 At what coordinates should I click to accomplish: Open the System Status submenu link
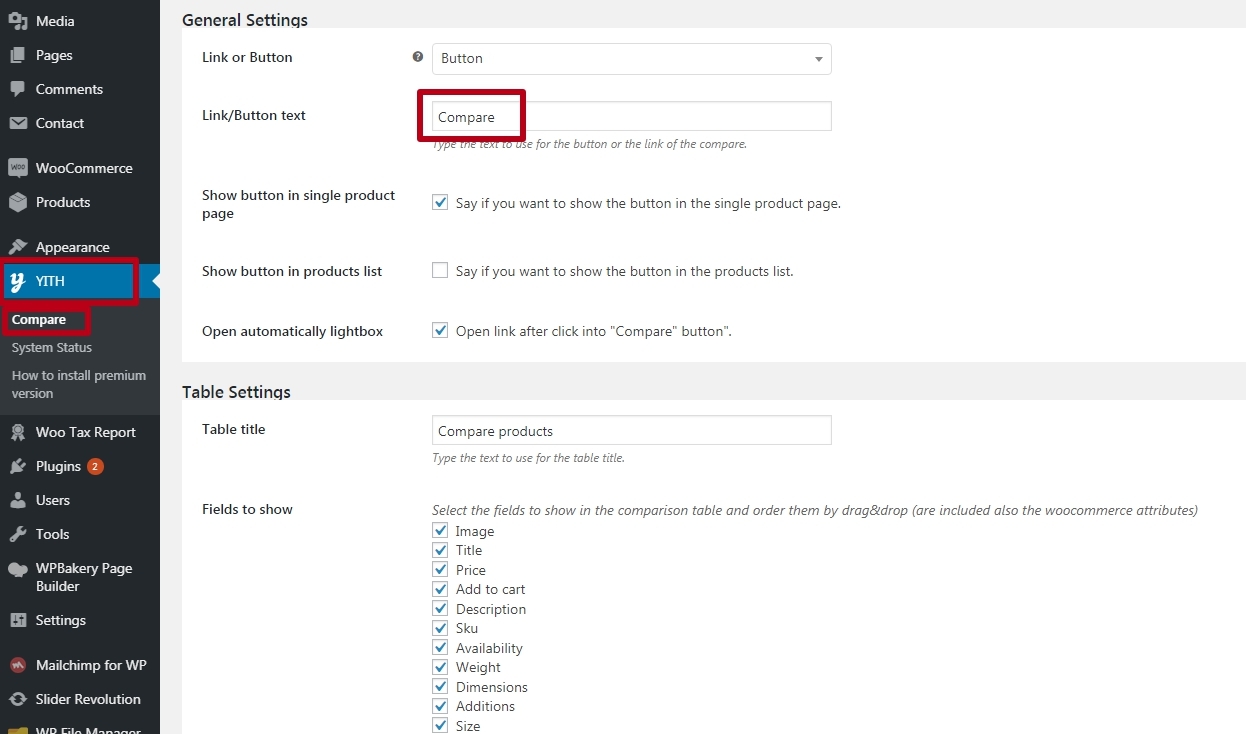point(52,348)
